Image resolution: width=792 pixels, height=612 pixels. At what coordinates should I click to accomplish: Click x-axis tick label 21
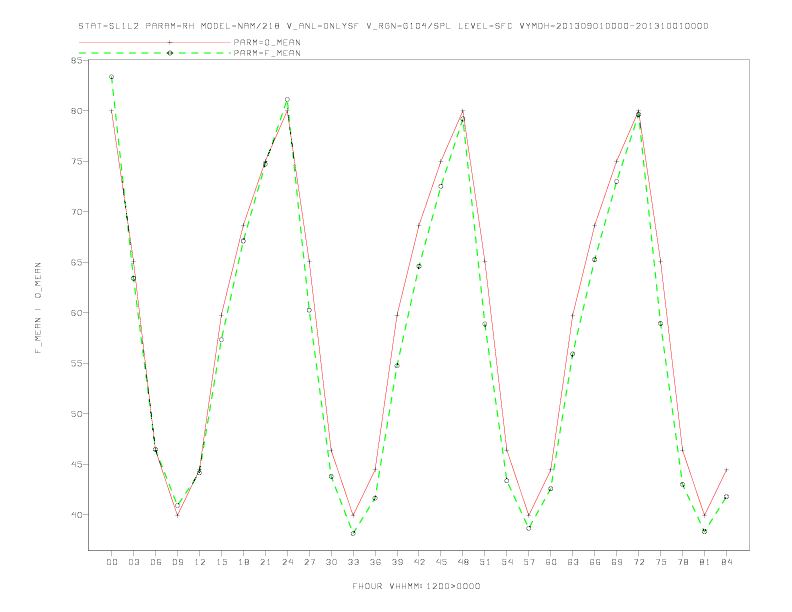pyautogui.click(x=265, y=562)
